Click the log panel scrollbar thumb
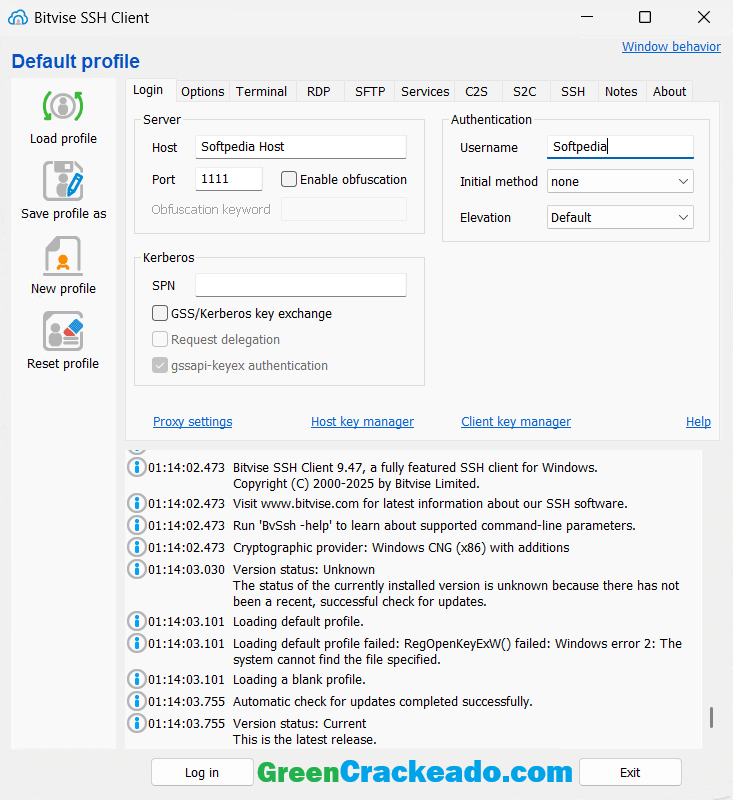The image size is (733, 800). (x=711, y=717)
